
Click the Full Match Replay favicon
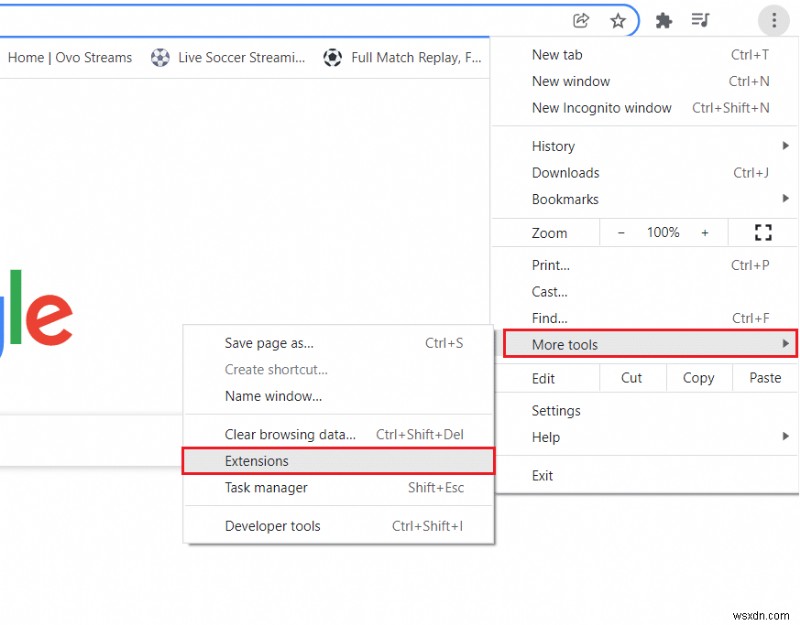(333, 57)
